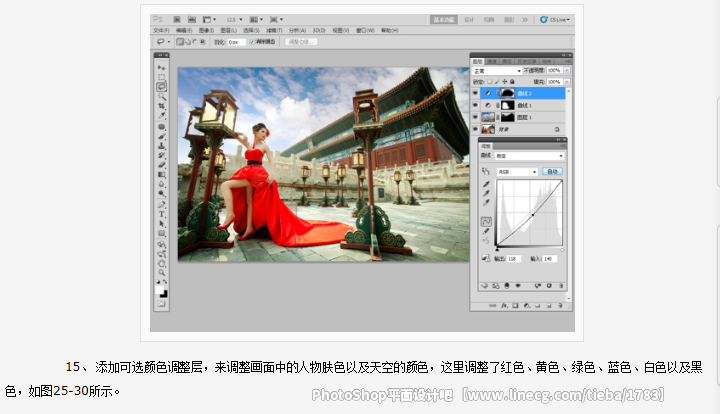Viewport: 720px width, 414px height.
Task: Open the 文件(F) menu
Action: point(161,30)
